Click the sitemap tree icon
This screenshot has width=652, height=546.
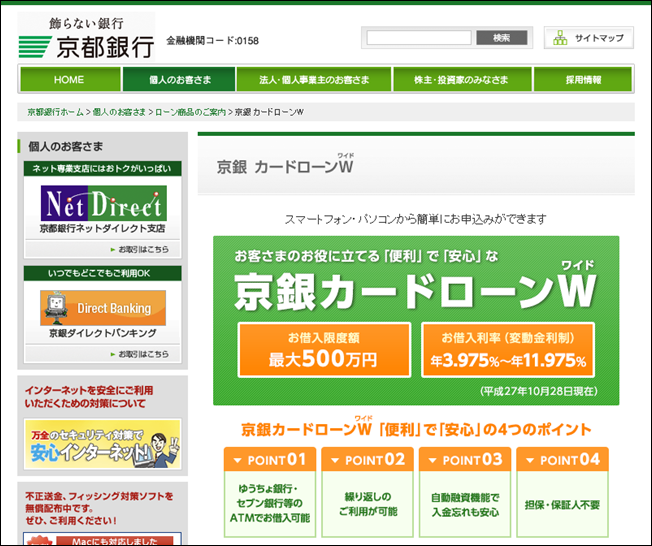(560, 38)
